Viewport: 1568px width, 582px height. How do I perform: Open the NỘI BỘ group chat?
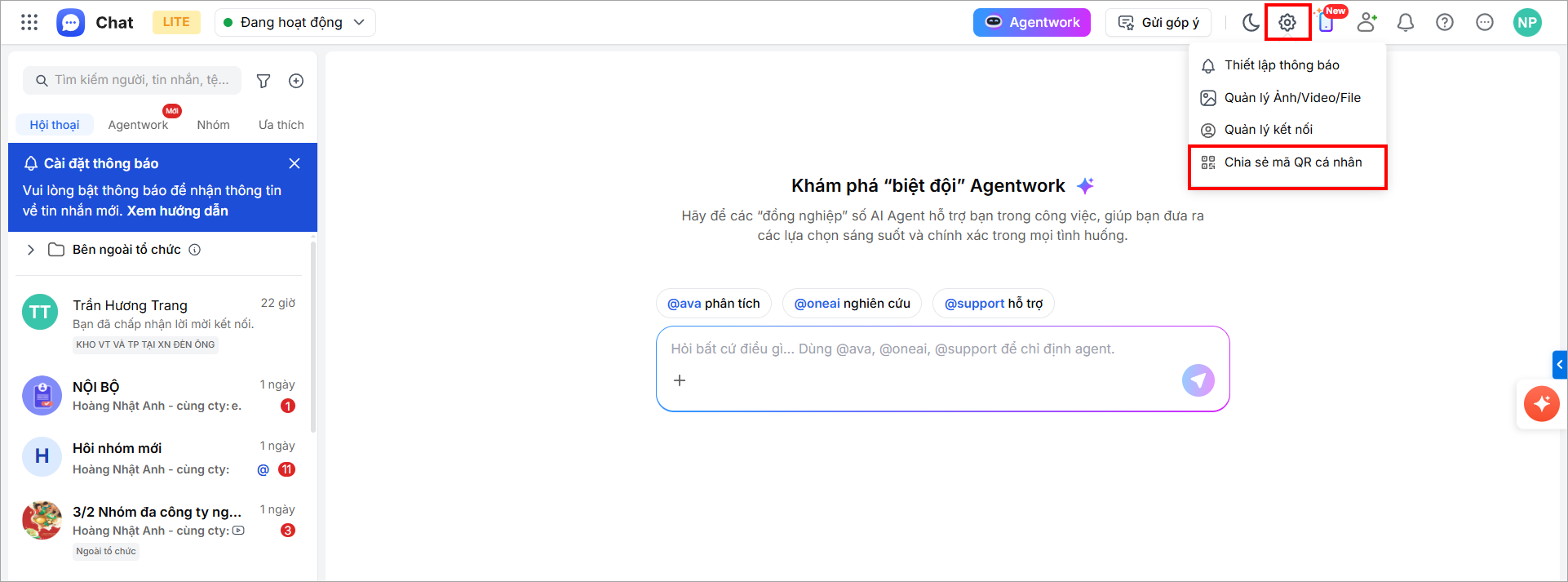(160, 395)
